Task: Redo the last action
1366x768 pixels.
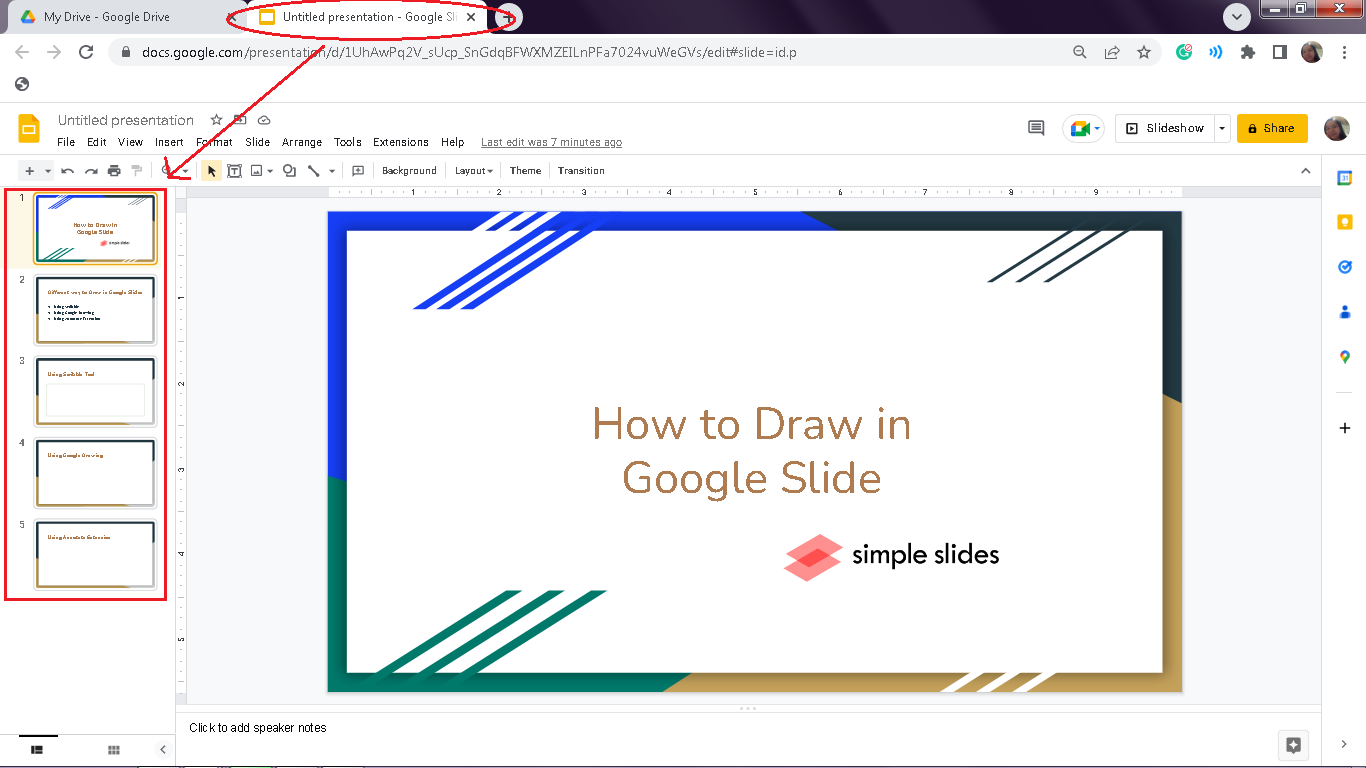Action: (x=91, y=171)
